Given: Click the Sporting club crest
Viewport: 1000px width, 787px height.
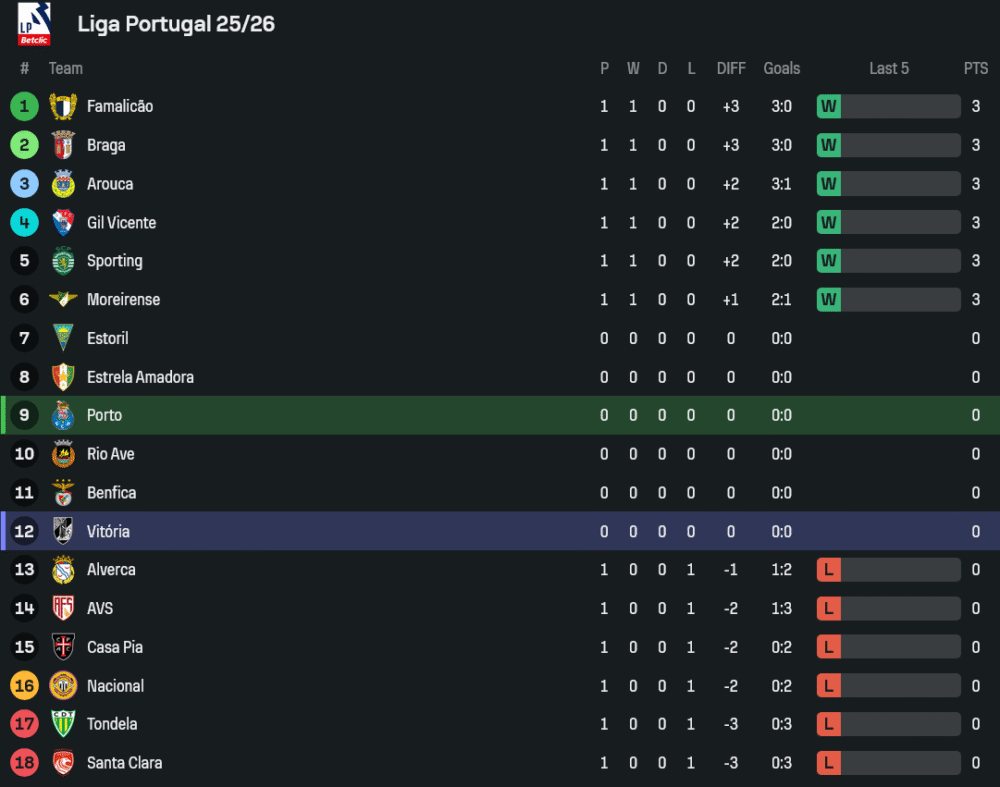Looking at the screenshot, I should click(x=63, y=261).
